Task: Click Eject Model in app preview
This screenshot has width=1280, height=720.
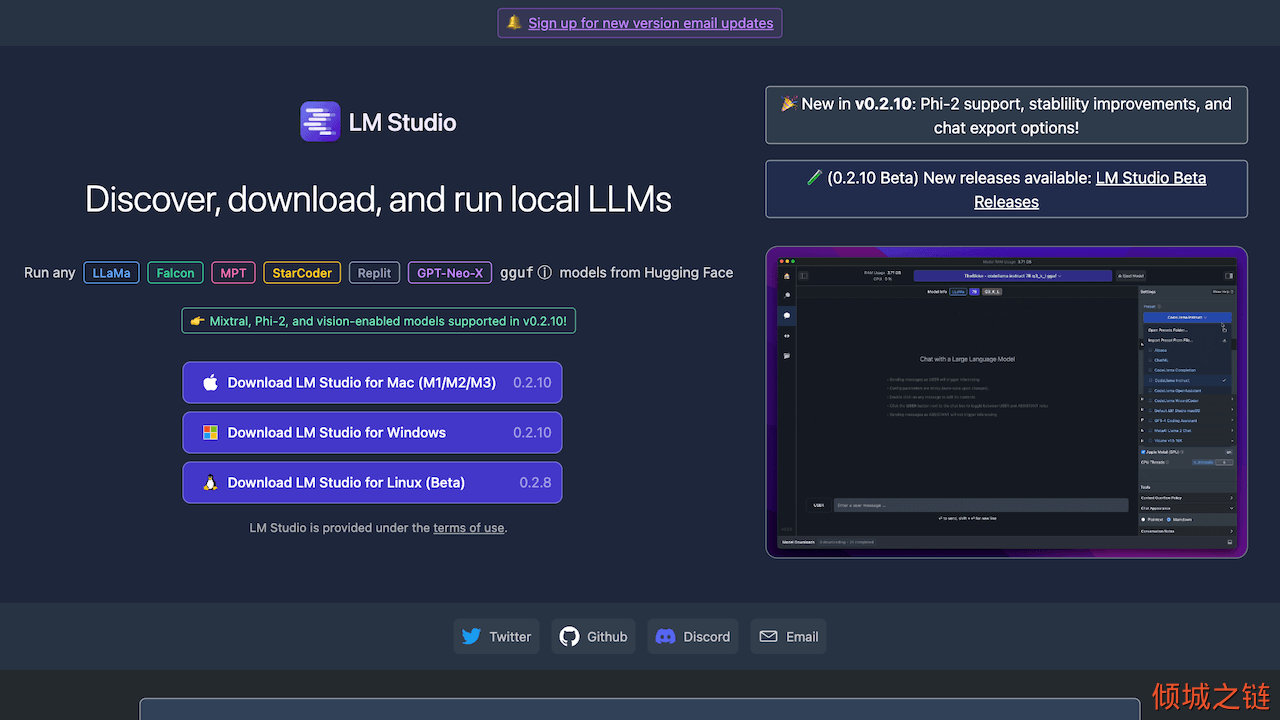Action: (1132, 276)
